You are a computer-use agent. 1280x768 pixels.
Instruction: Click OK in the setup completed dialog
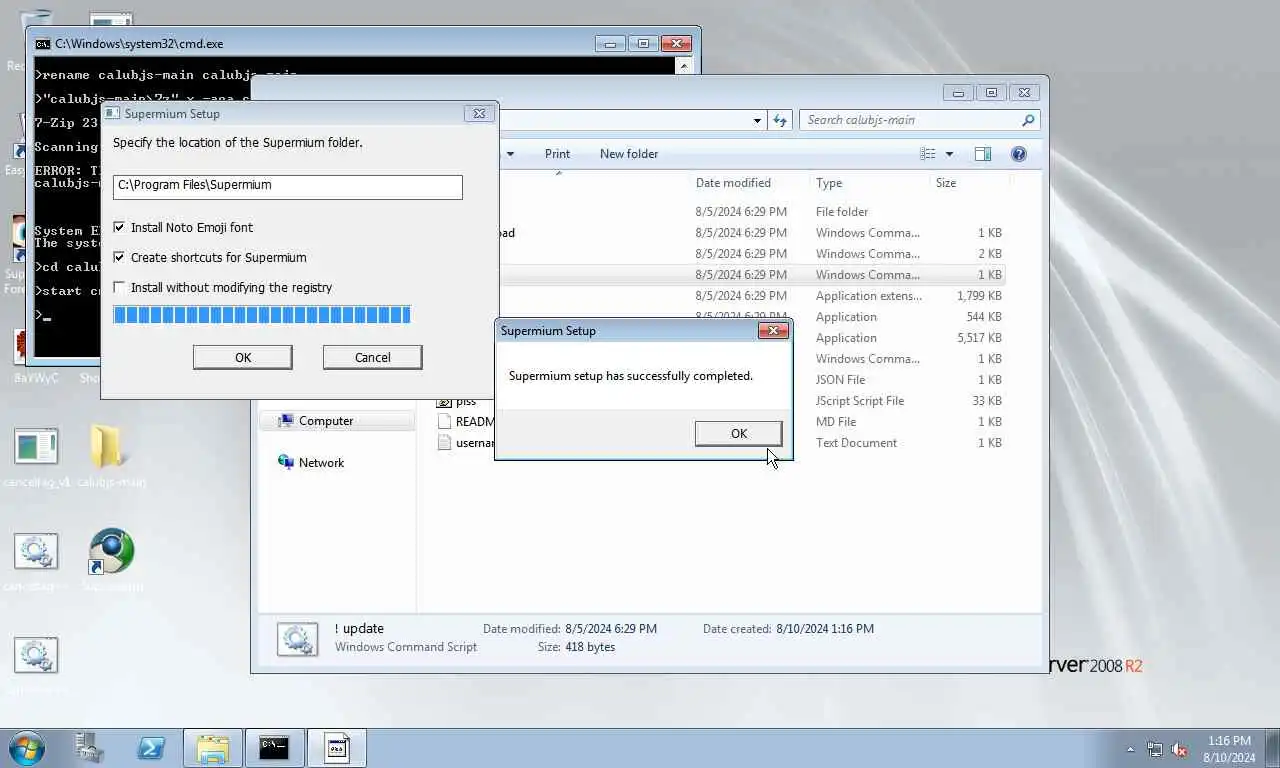tap(738, 433)
